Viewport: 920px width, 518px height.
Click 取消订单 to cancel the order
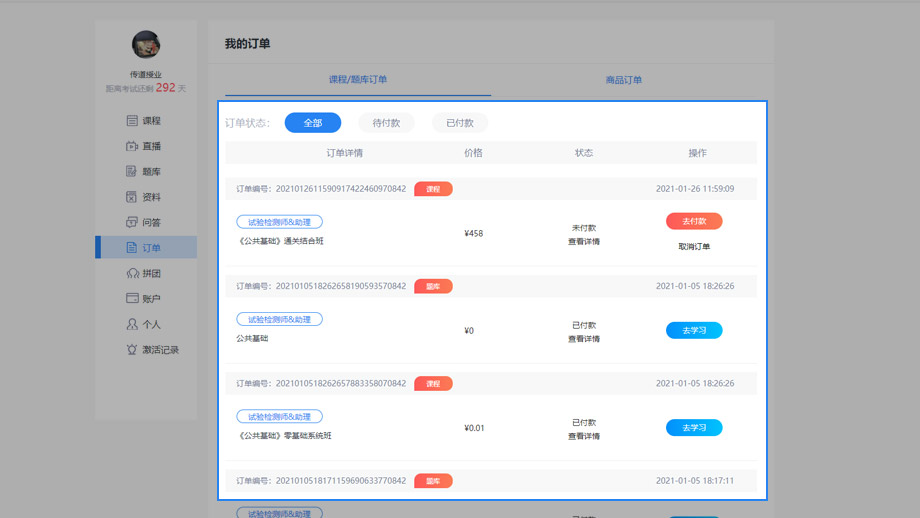click(x=694, y=247)
